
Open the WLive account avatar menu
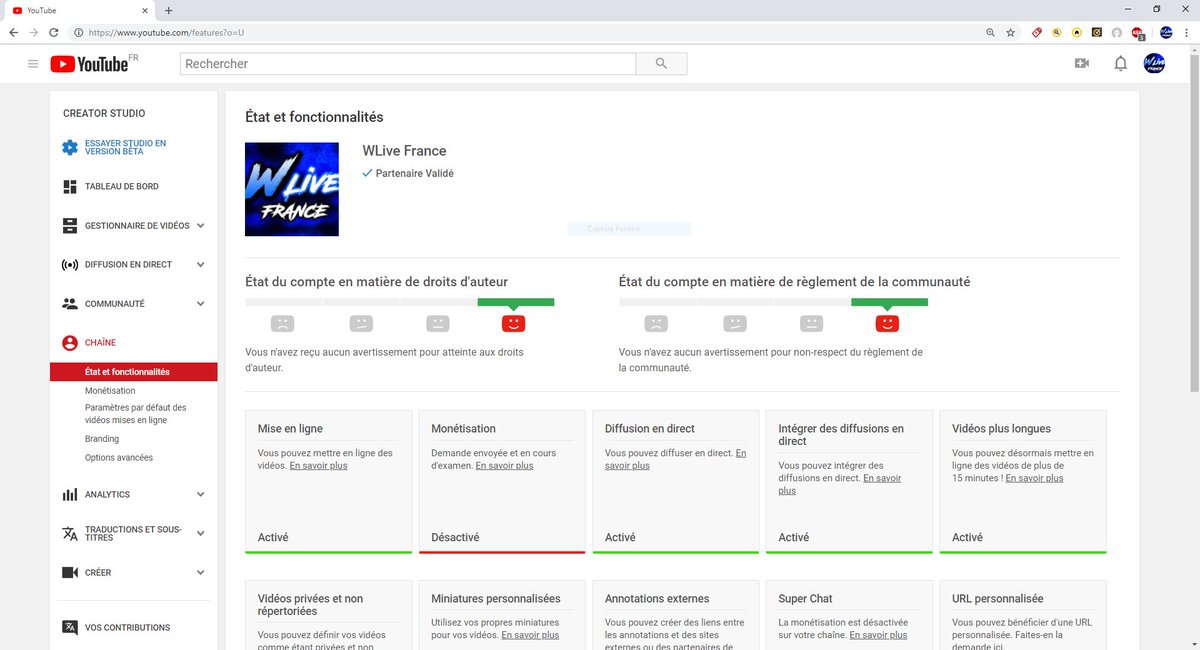(x=1154, y=64)
